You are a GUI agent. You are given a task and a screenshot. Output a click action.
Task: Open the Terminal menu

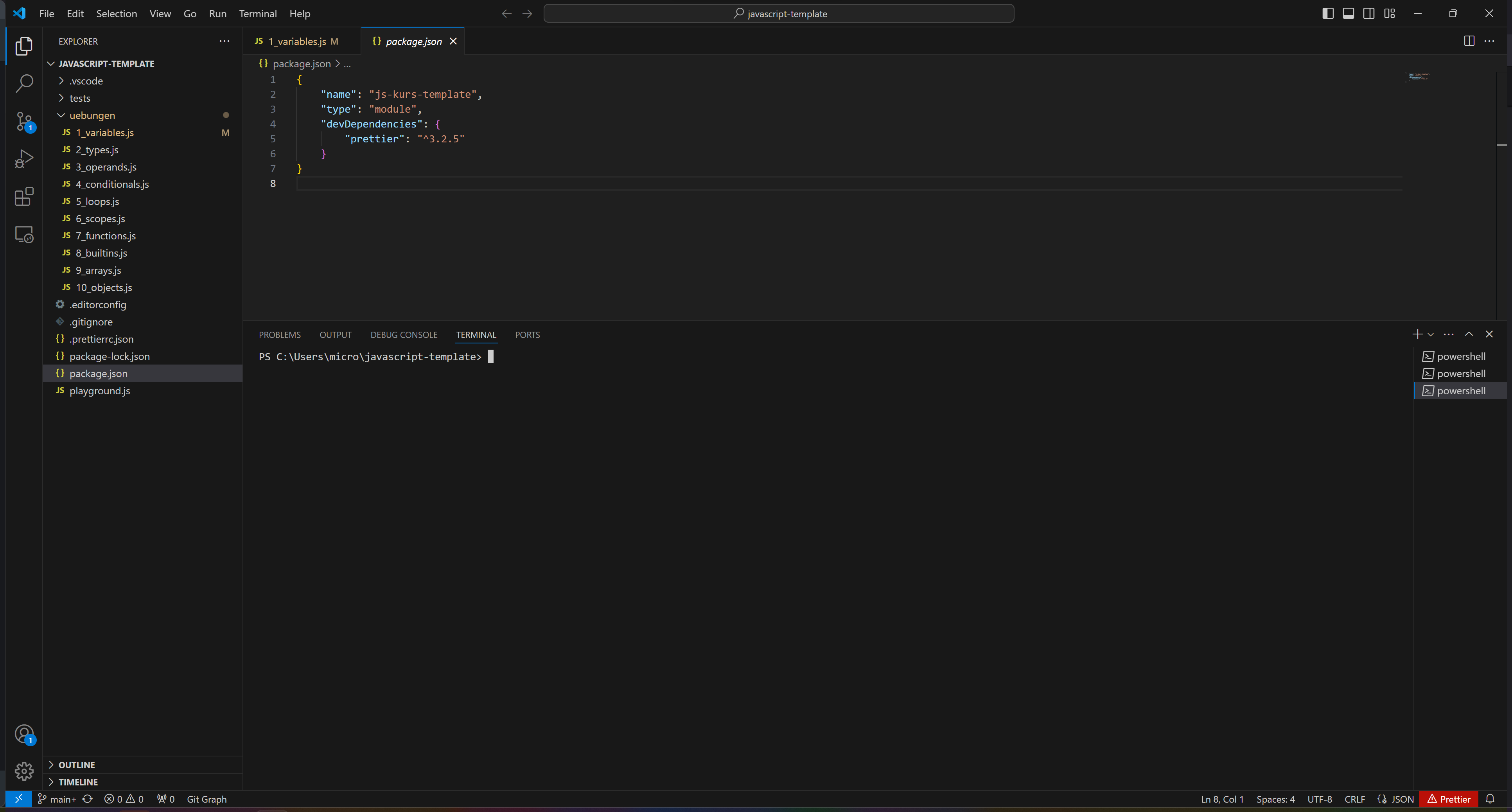pos(258,14)
